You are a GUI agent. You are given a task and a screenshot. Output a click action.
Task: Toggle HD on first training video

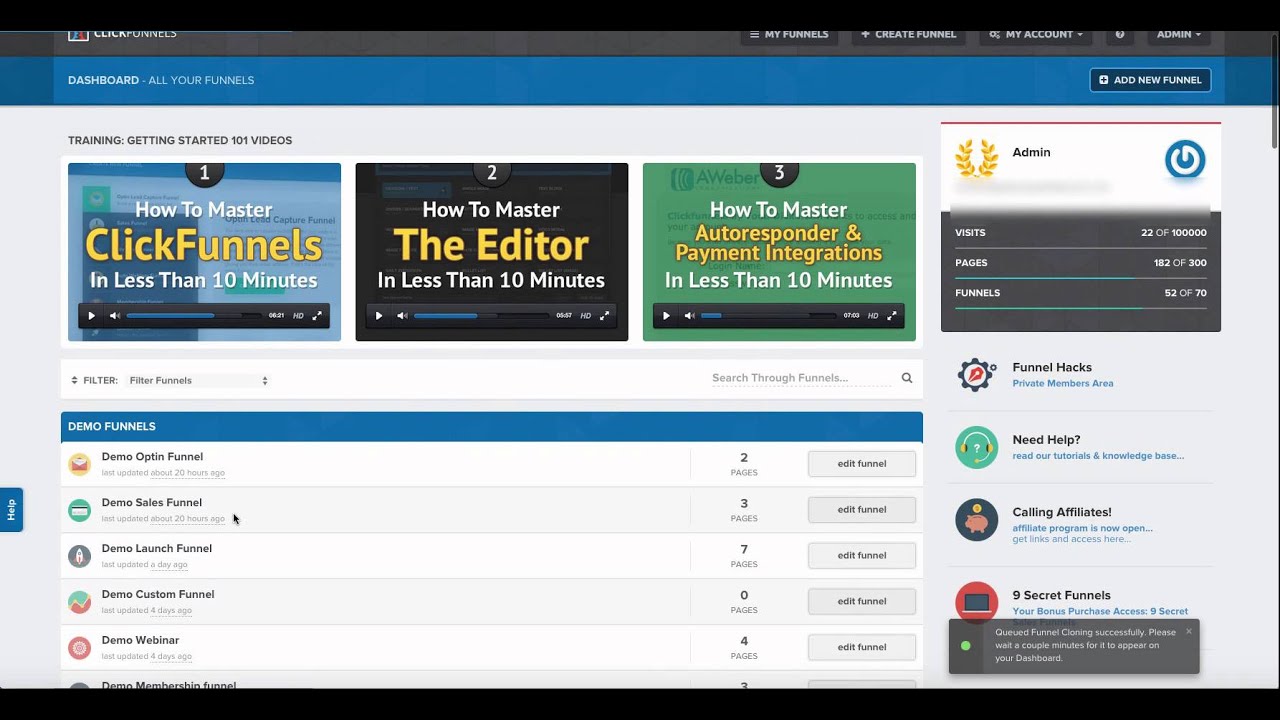298,316
